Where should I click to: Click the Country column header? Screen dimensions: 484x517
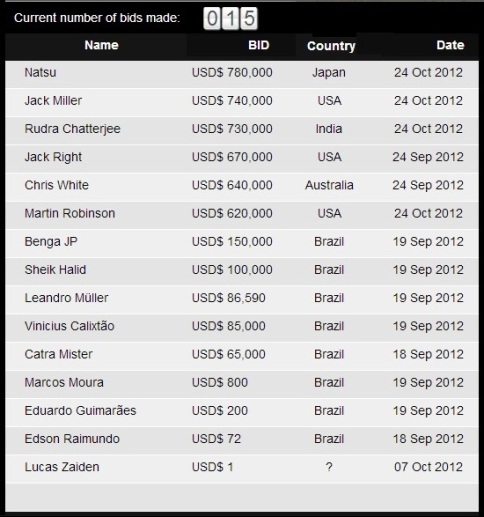pyautogui.click(x=331, y=46)
